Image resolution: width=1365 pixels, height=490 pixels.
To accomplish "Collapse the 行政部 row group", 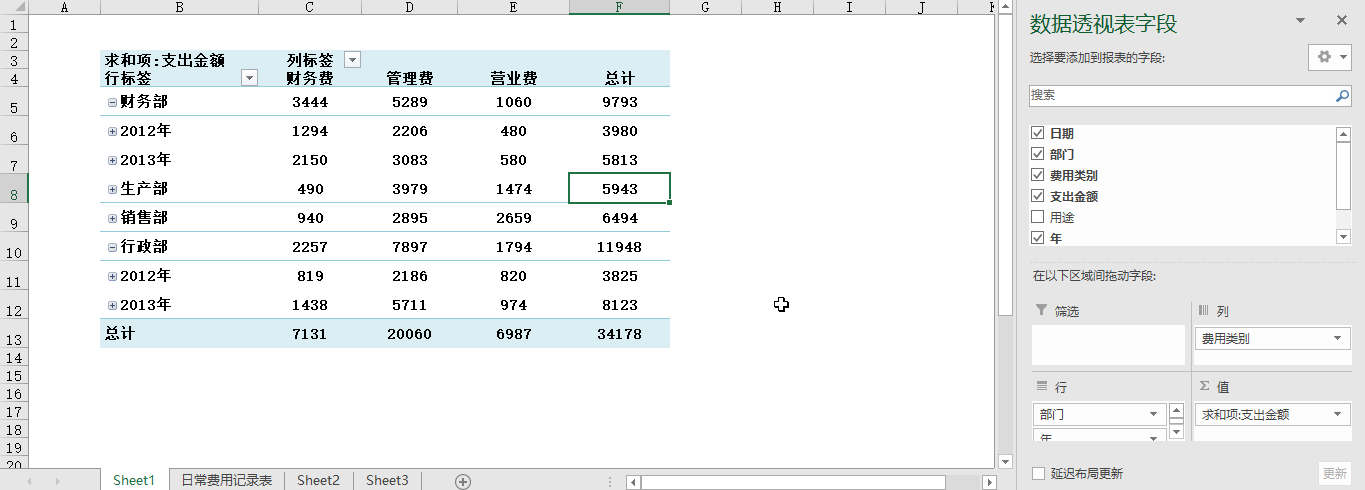I will pyautogui.click(x=112, y=247).
